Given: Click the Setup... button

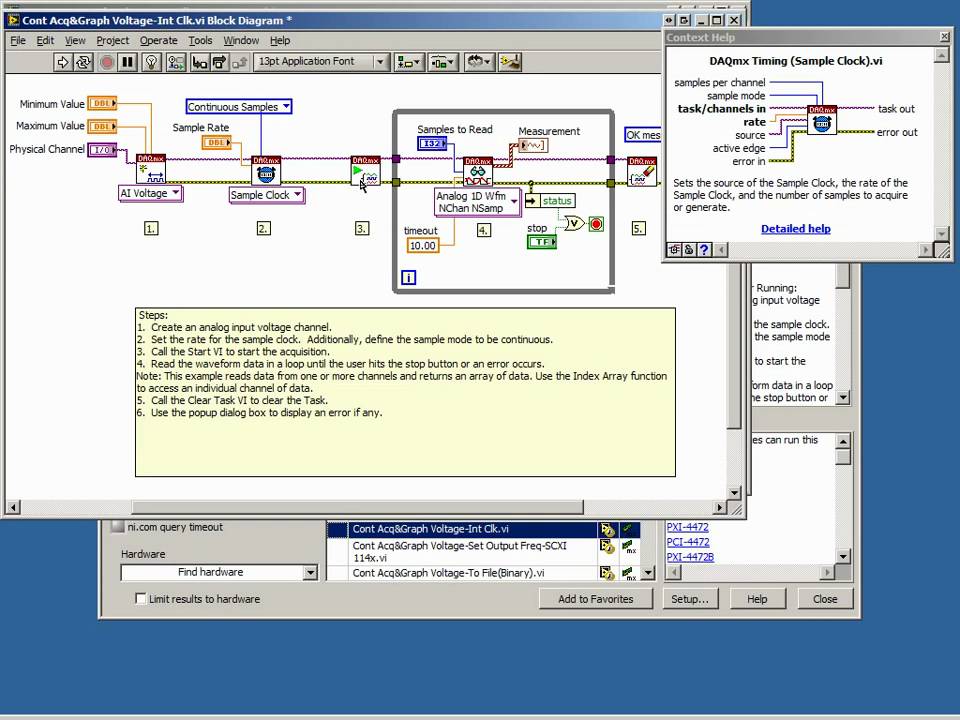Looking at the screenshot, I should pyautogui.click(x=689, y=599).
